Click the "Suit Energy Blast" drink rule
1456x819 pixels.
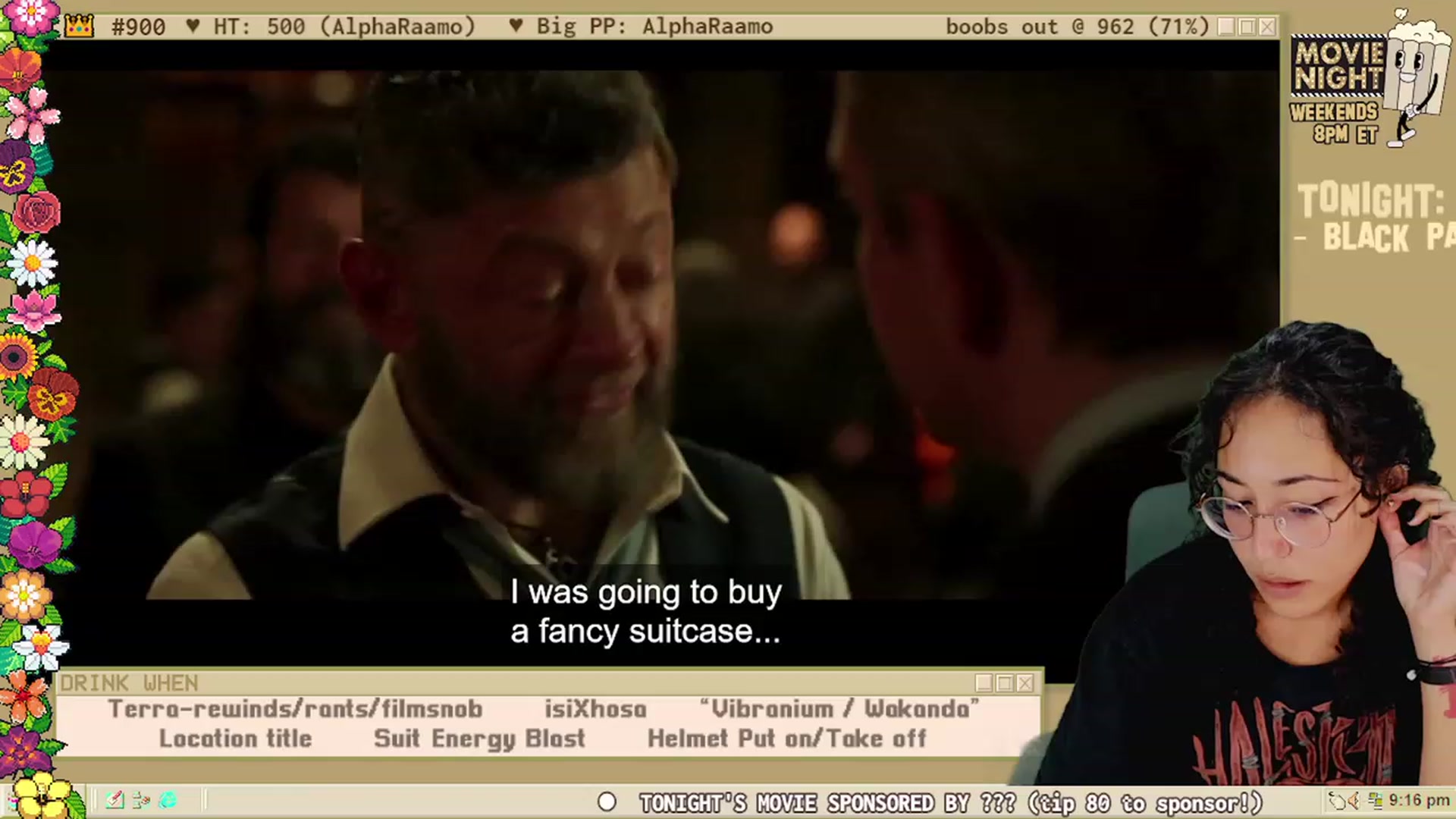[x=479, y=739]
